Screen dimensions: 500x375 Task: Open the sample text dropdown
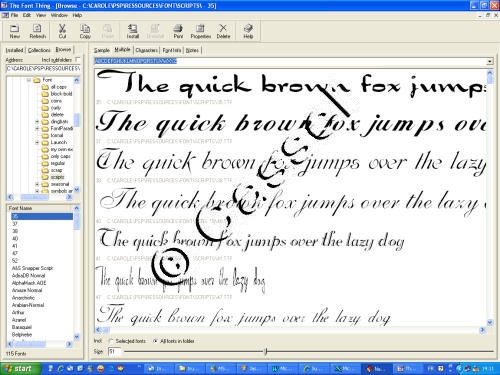(x=490, y=61)
